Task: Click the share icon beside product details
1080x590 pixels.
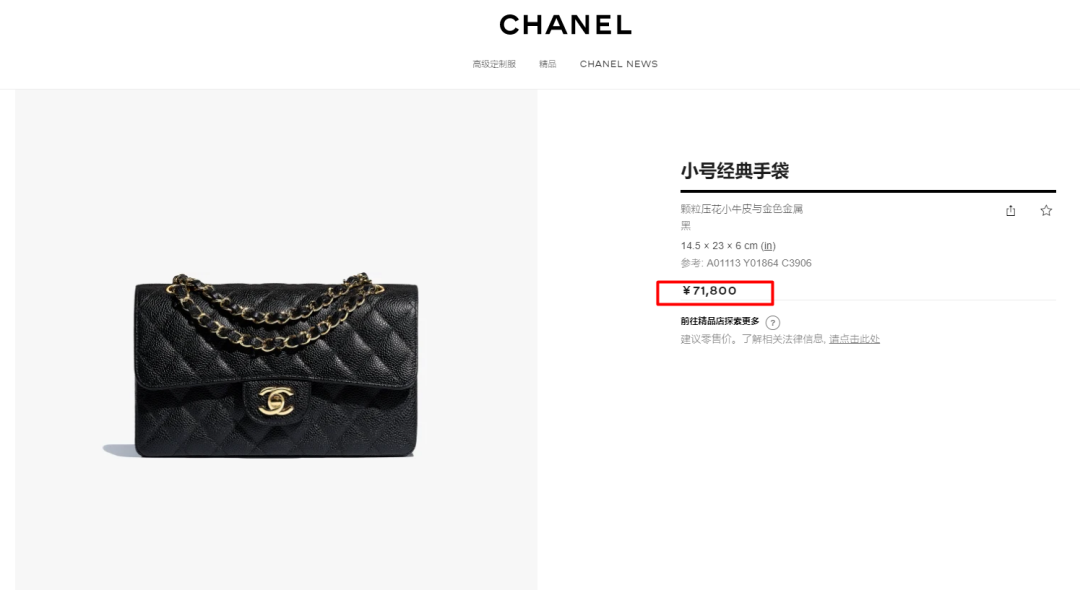Action: click(x=1010, y=211)
